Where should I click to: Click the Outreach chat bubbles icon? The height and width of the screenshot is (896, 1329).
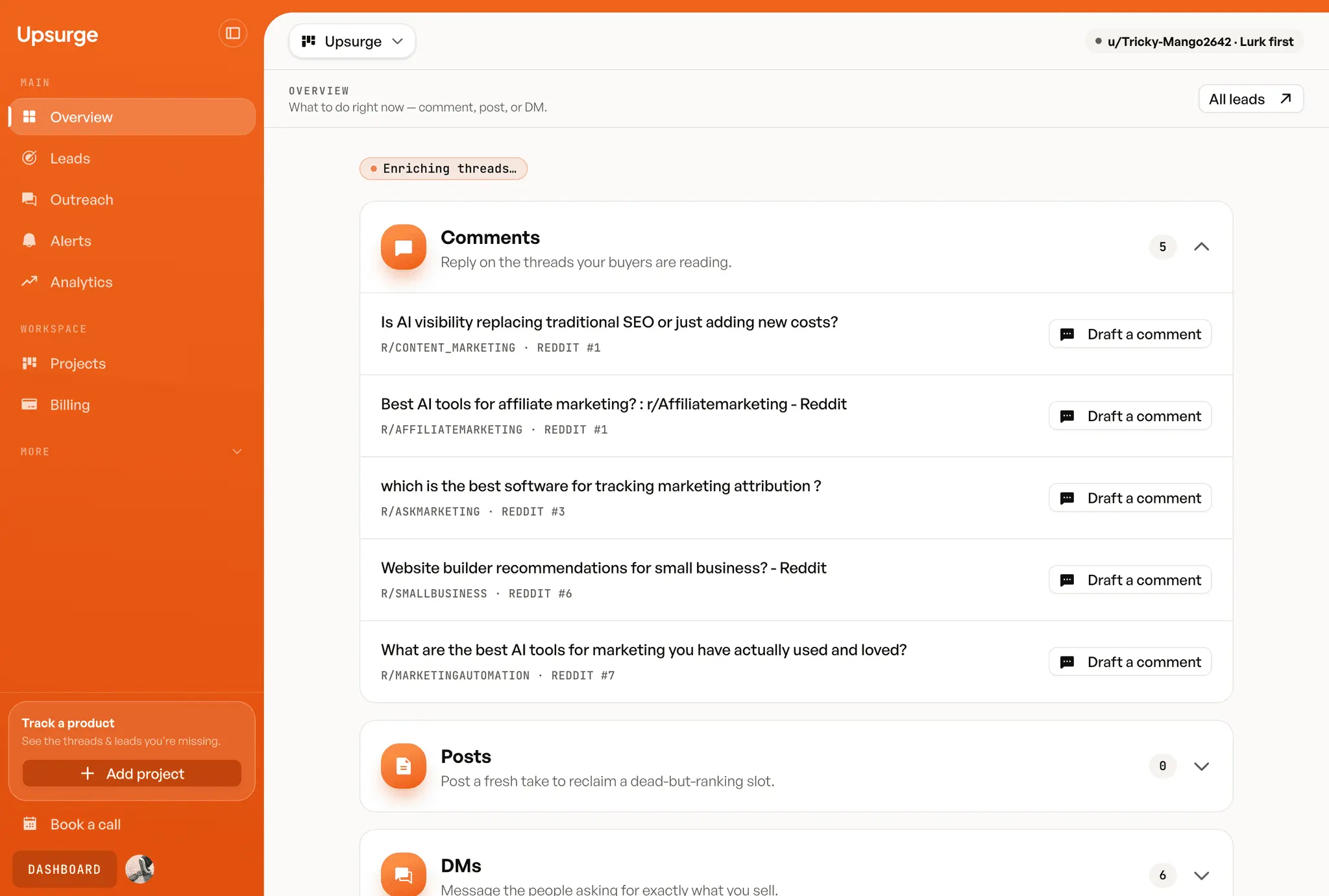click(x=29, y=199)
